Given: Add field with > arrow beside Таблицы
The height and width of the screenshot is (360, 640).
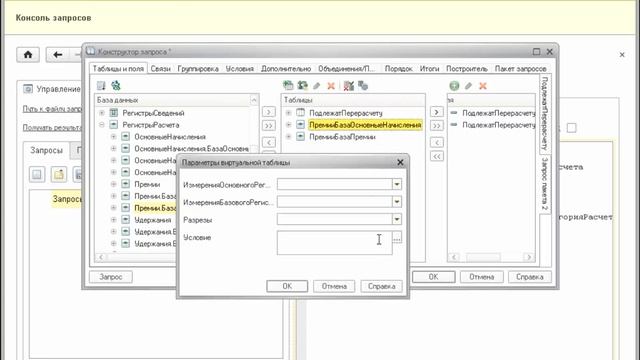Looking at the screenshot, I should click(437, 112).
